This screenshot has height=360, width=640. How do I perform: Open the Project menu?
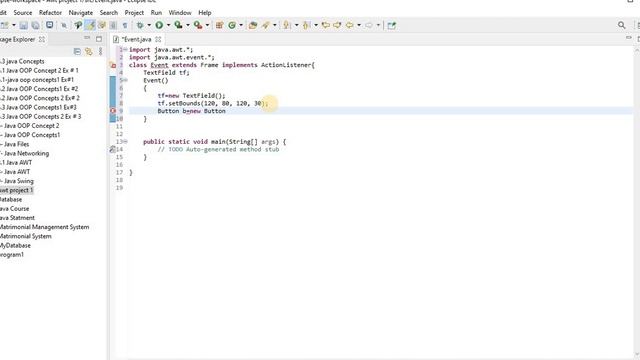click(x=134, y=13)
